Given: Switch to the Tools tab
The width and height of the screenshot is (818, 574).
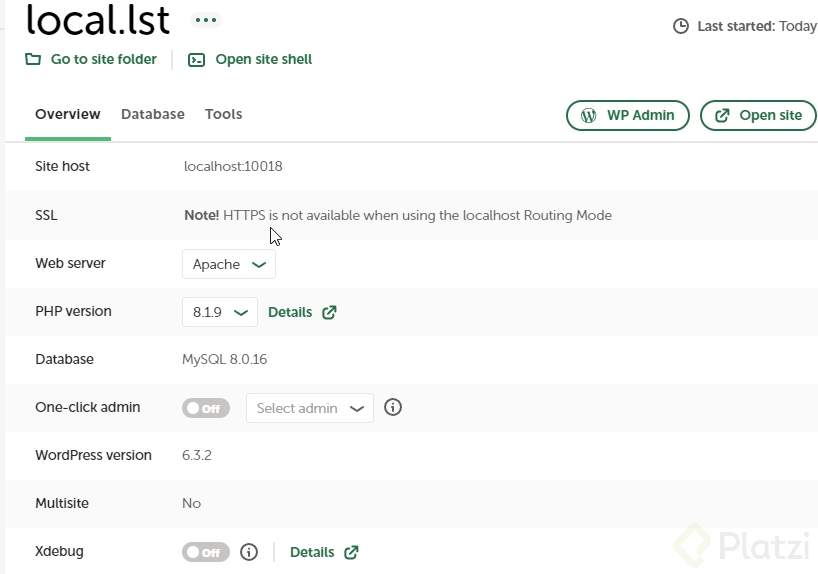Looking at the screenshot, I should (x=224, y=114).
